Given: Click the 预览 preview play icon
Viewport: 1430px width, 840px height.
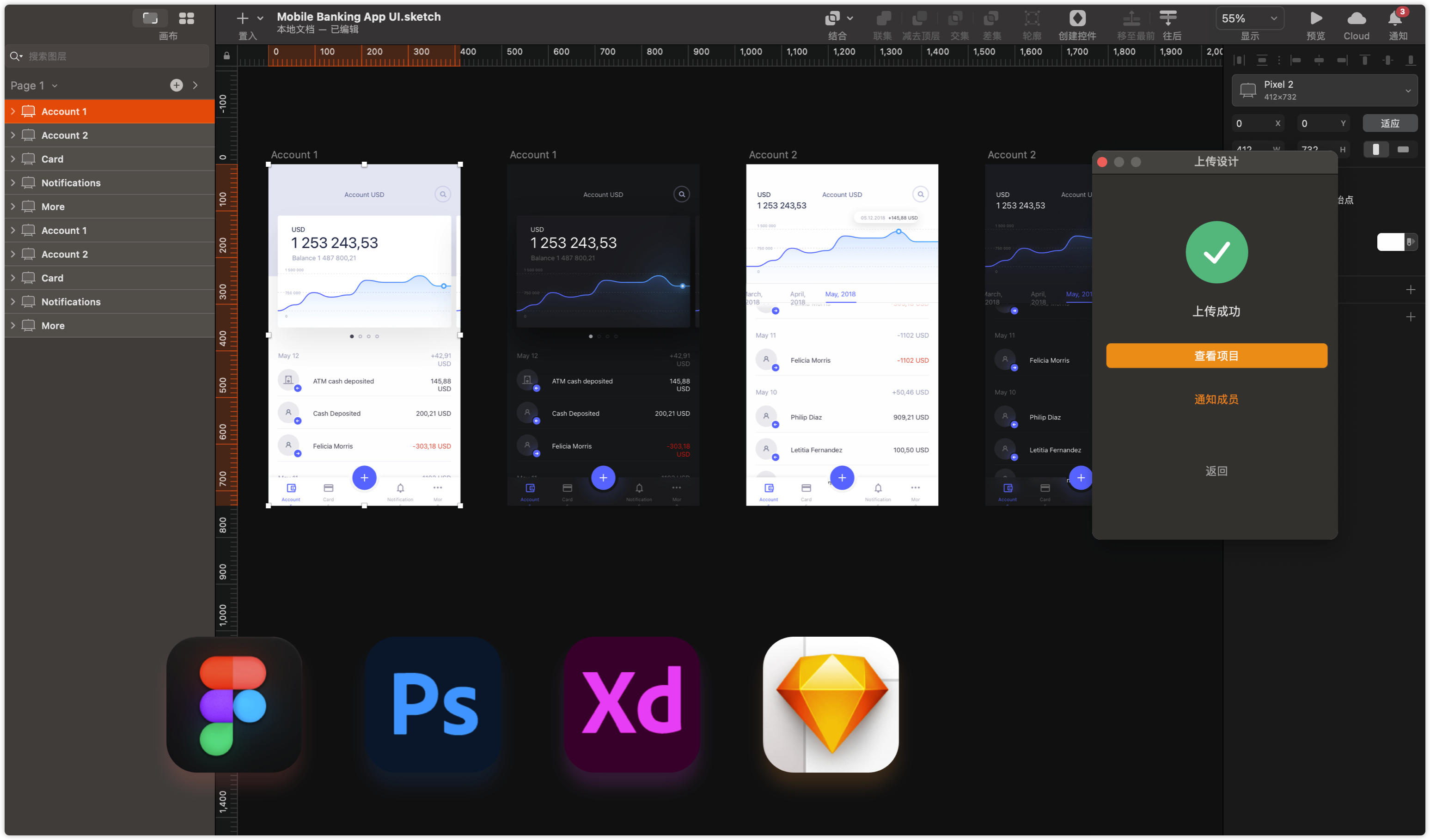Looking at the screenshot, I should point(1315,18).
